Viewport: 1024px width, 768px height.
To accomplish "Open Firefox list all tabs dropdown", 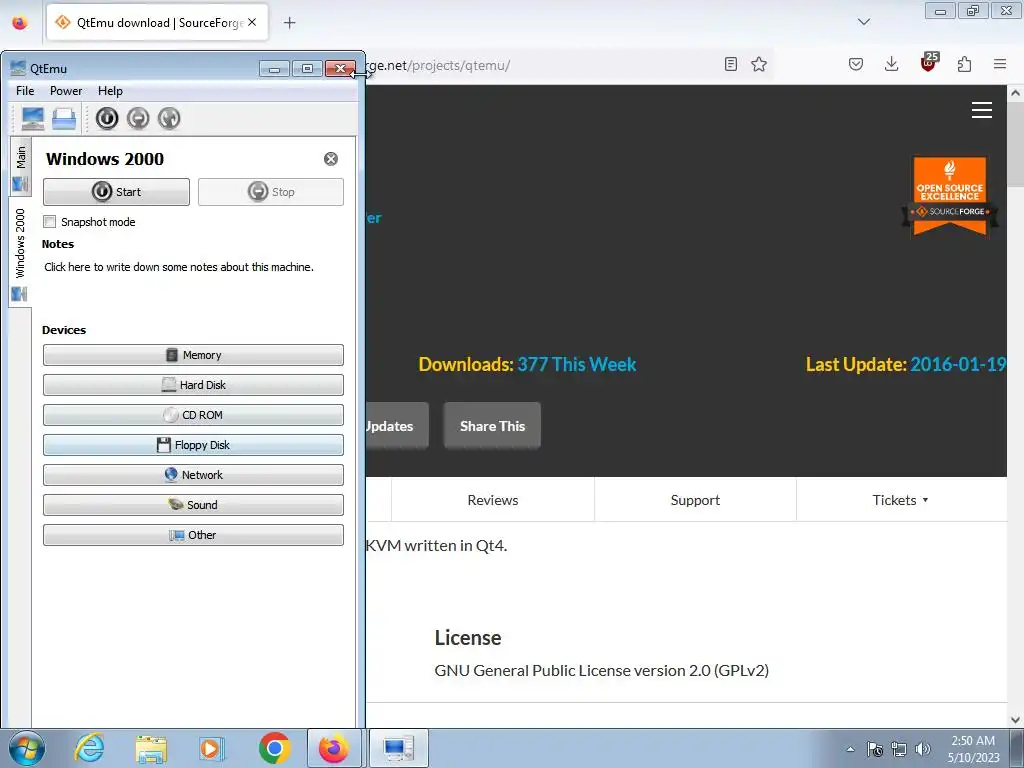I will click(863, 22).
